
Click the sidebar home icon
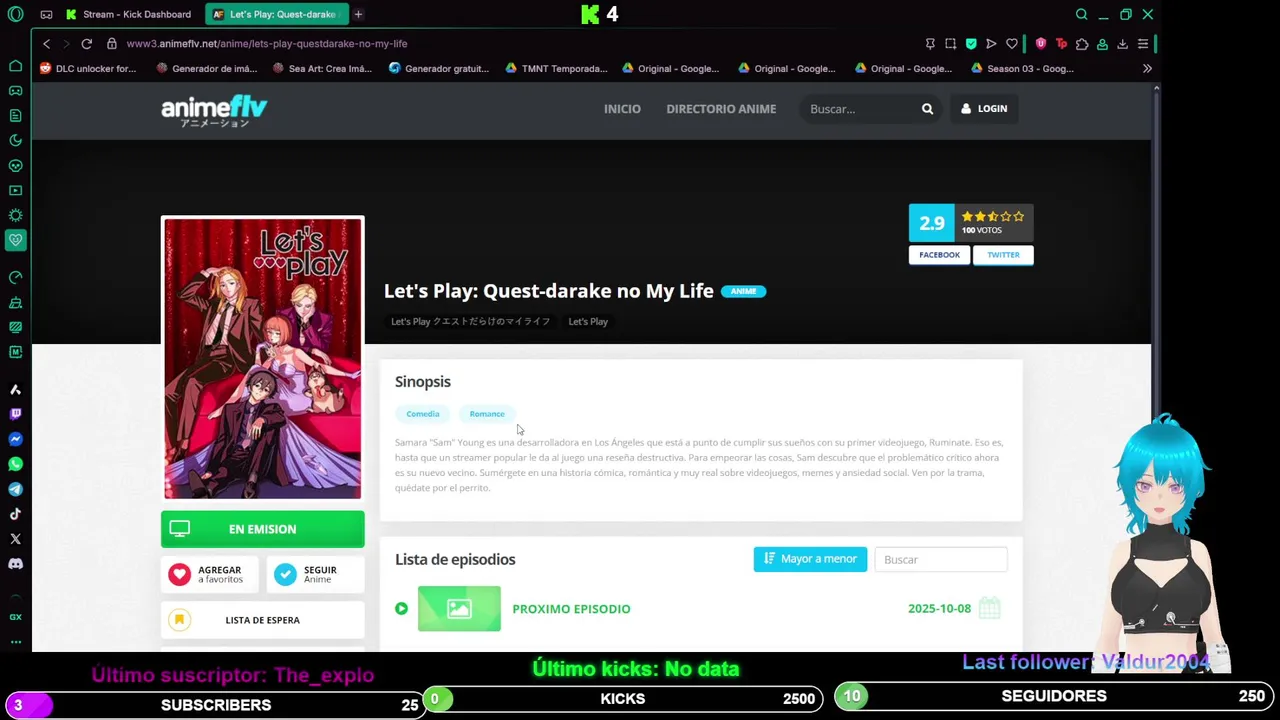[x=15, y=66]
